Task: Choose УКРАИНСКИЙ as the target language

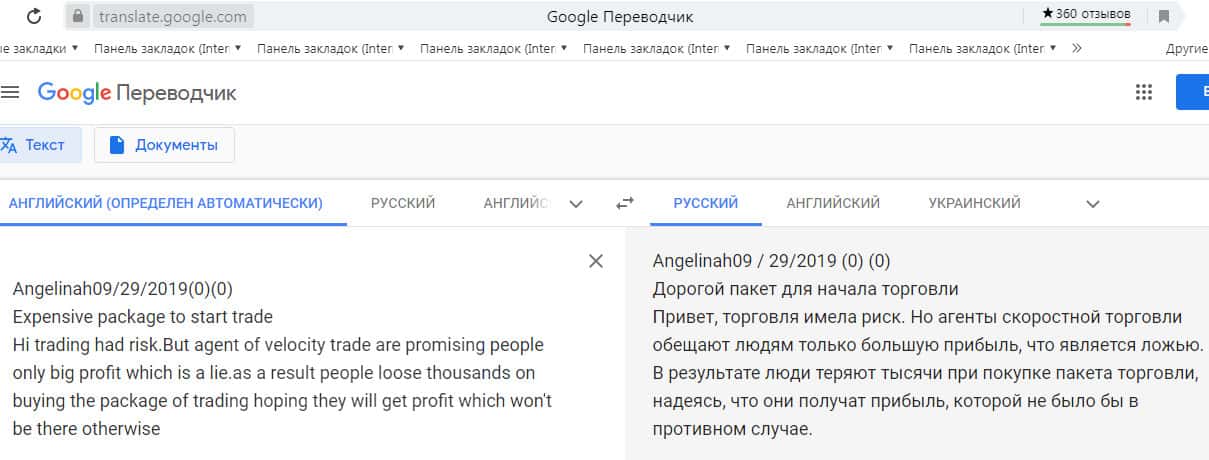Action: [974, 203]
